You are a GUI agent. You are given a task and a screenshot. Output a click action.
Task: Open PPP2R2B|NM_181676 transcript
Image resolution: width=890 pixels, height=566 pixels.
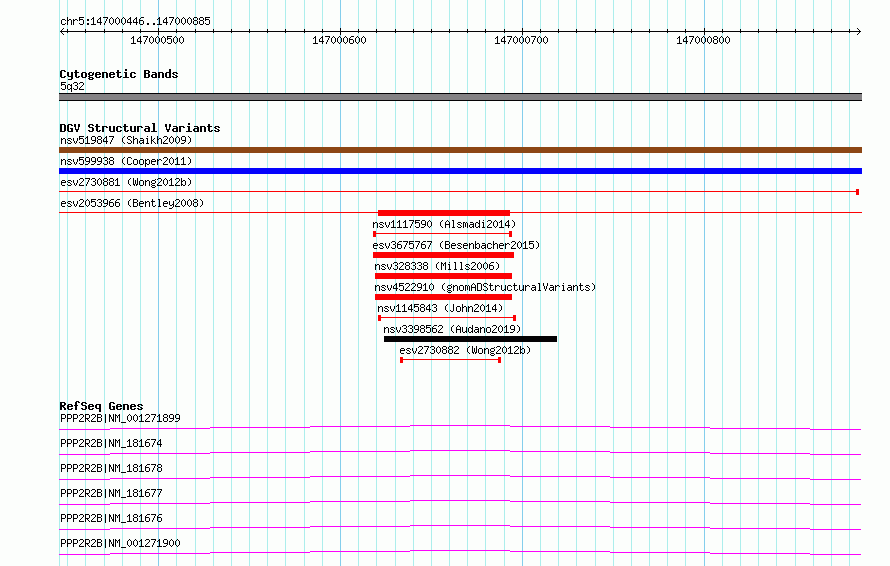(x=111, y=518)
